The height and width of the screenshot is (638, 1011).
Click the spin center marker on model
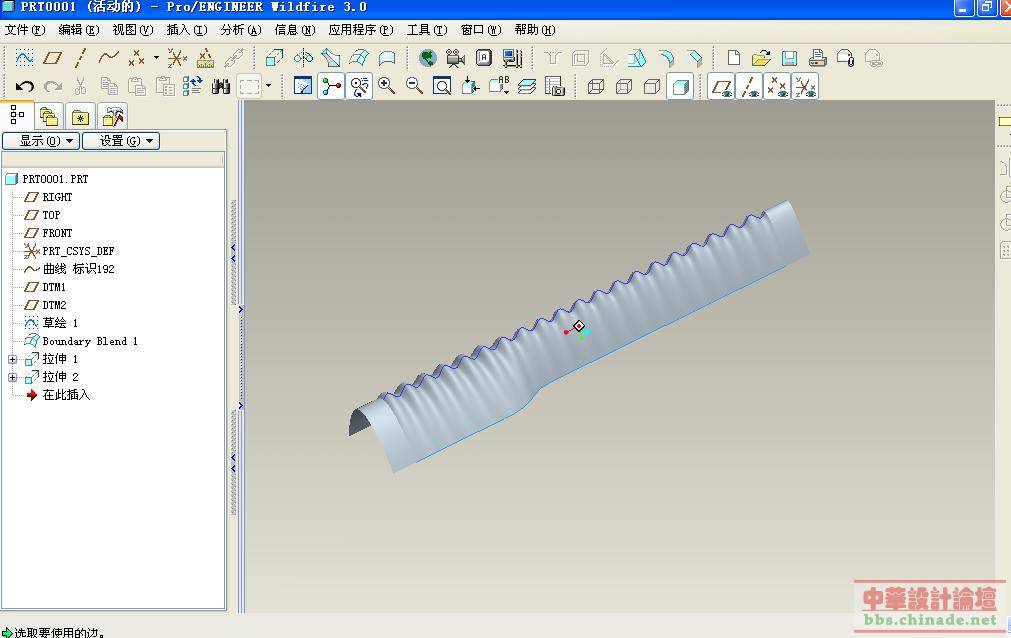pos(578,326)
